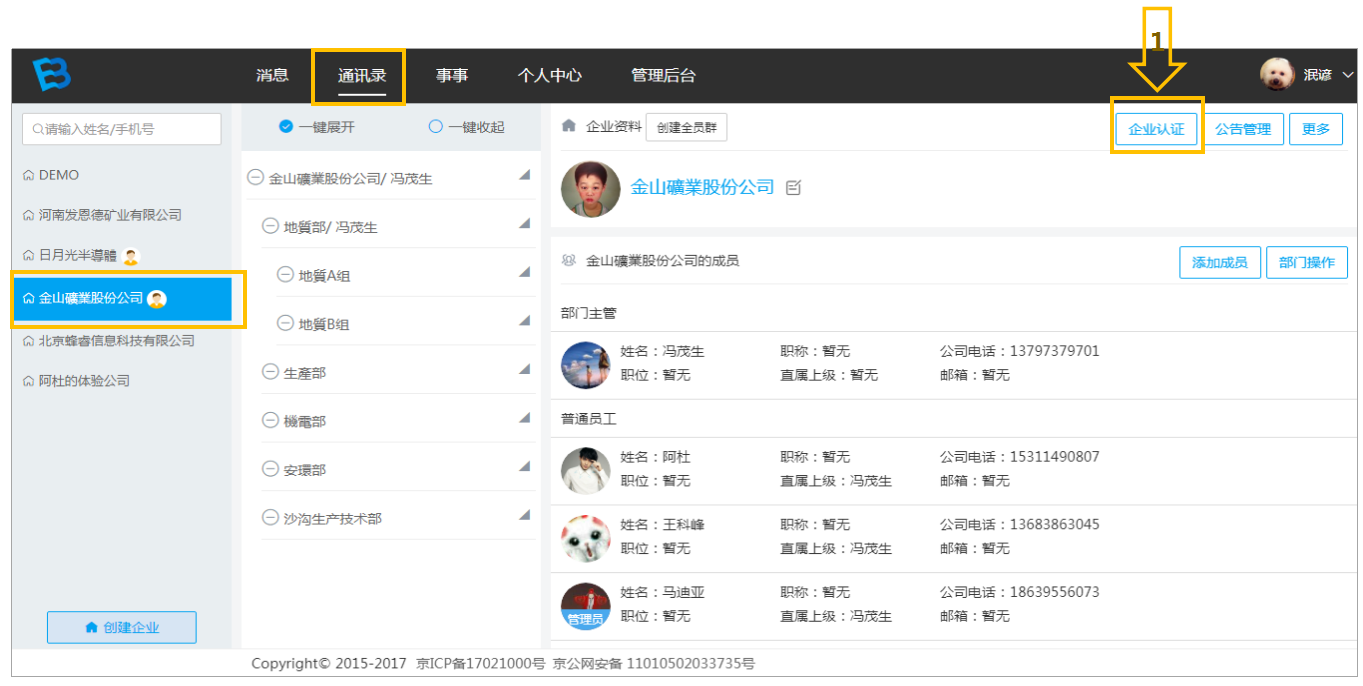
Task: Click the home icon next to 企业资料
Action: (x=569, y=126)
